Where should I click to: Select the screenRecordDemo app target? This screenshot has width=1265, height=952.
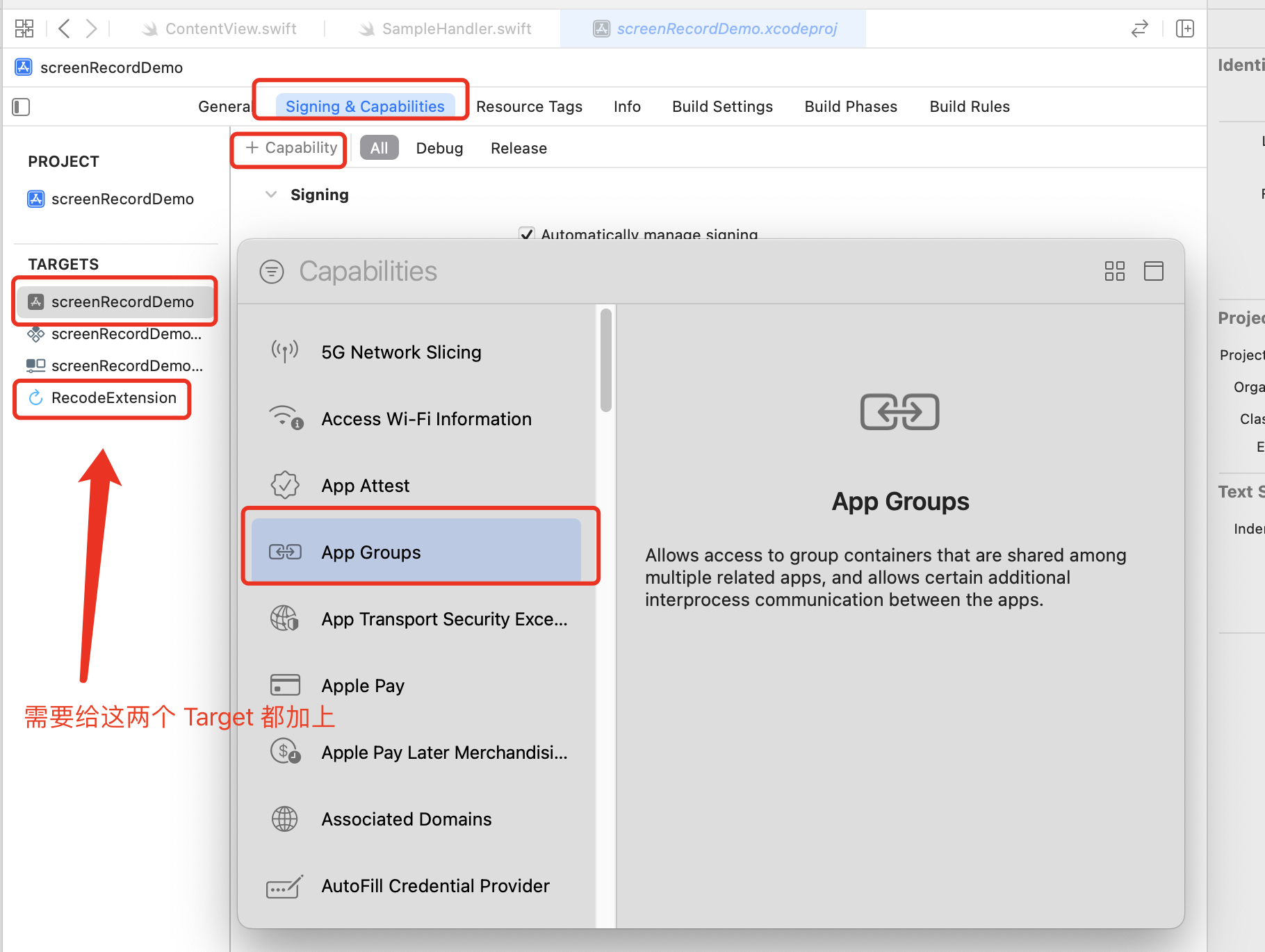[115, 302]
